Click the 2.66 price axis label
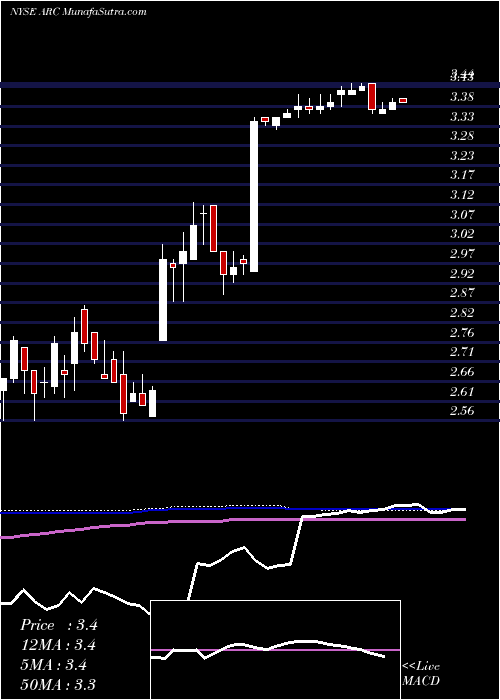Image resolution: width=500 pixels, height=700 pixels. (x=462, y=371)
